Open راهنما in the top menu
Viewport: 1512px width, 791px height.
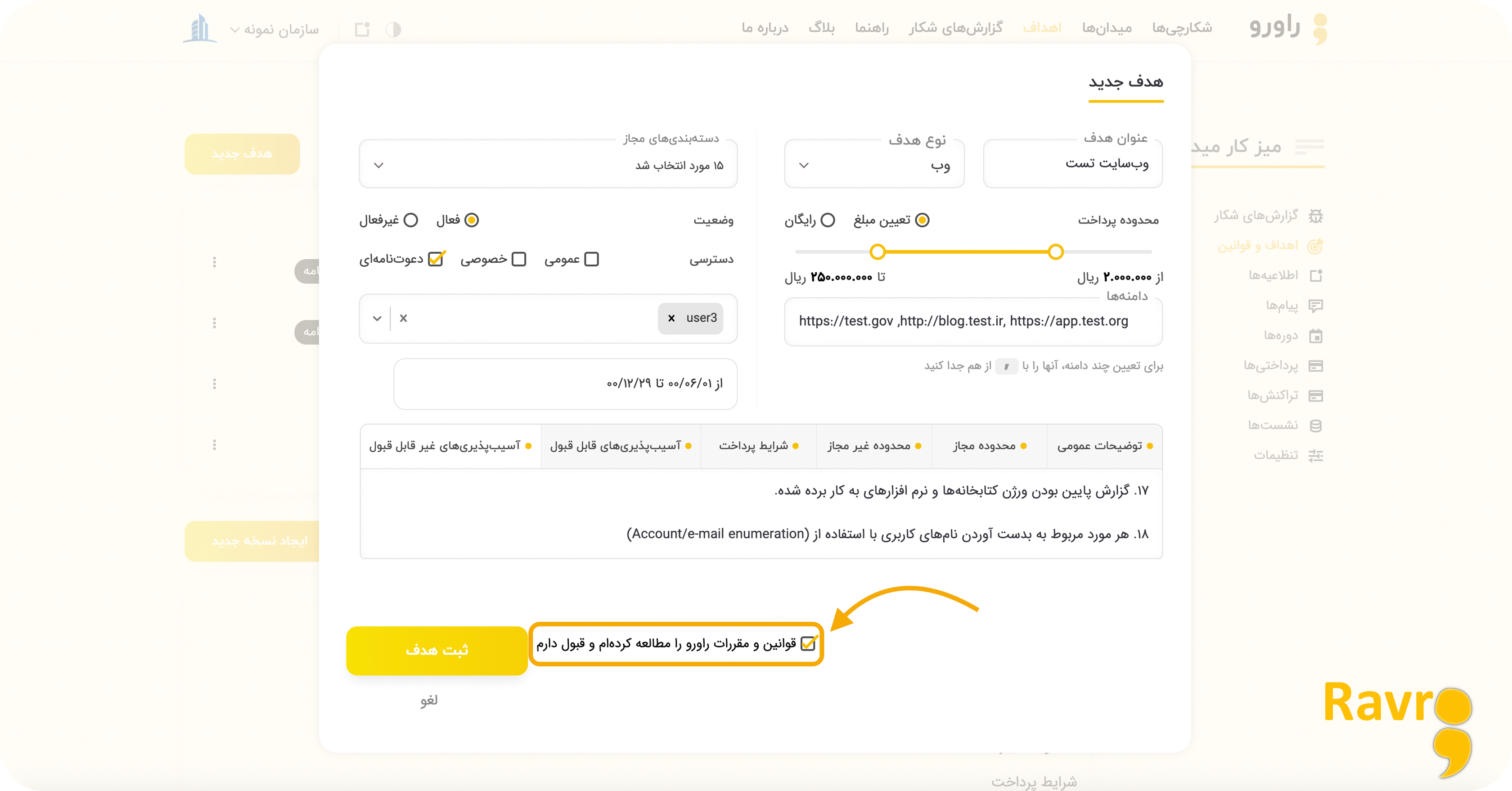click(x=872, y=27)
